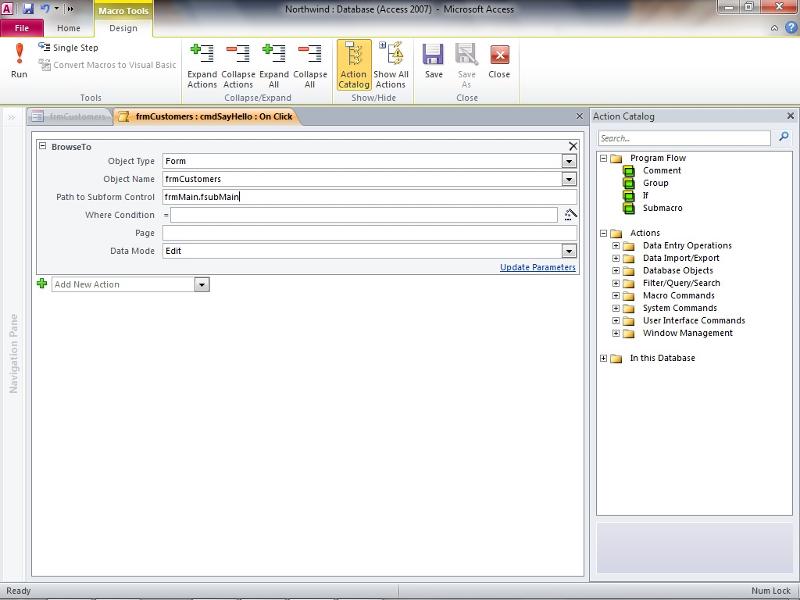This screenshot has width=800, height=600.
Task: Open the Undo history dropdown arrow
Action: (x=56, y=9)
